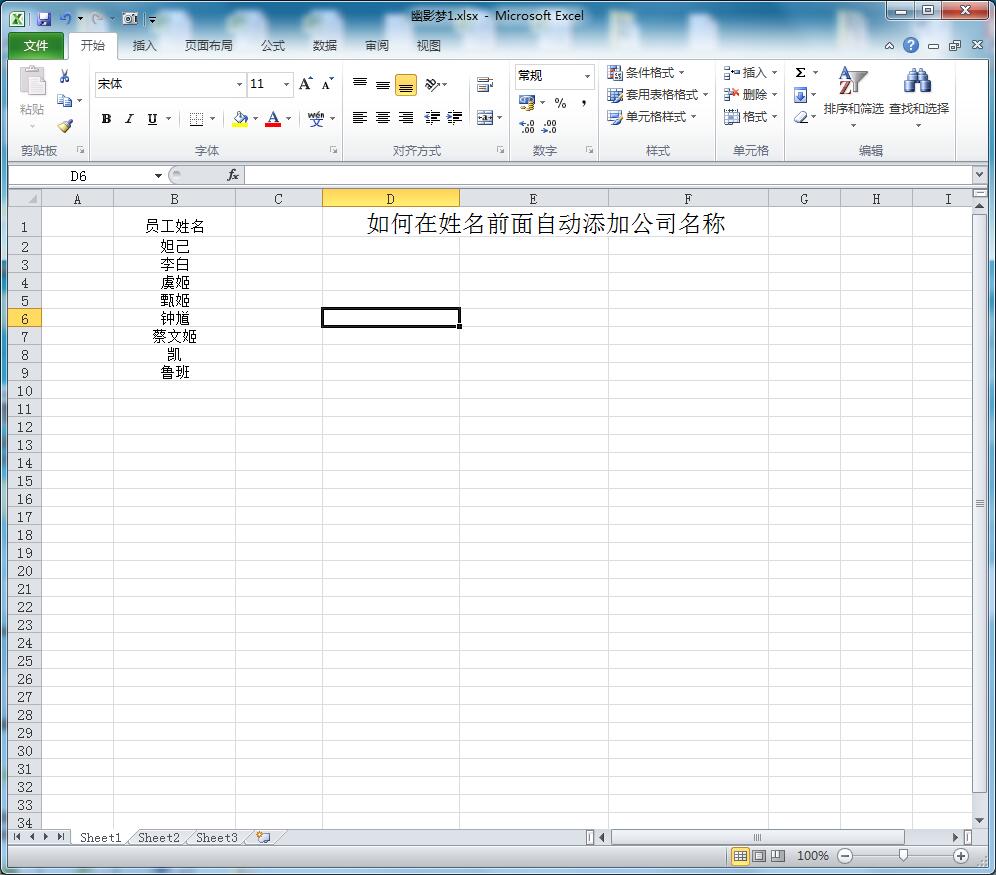Image resolution: width=996 pixels, height=875 pixels.
Task: Toggle bottom vertical alignment (highlighted)
Action: pos(405,85)
